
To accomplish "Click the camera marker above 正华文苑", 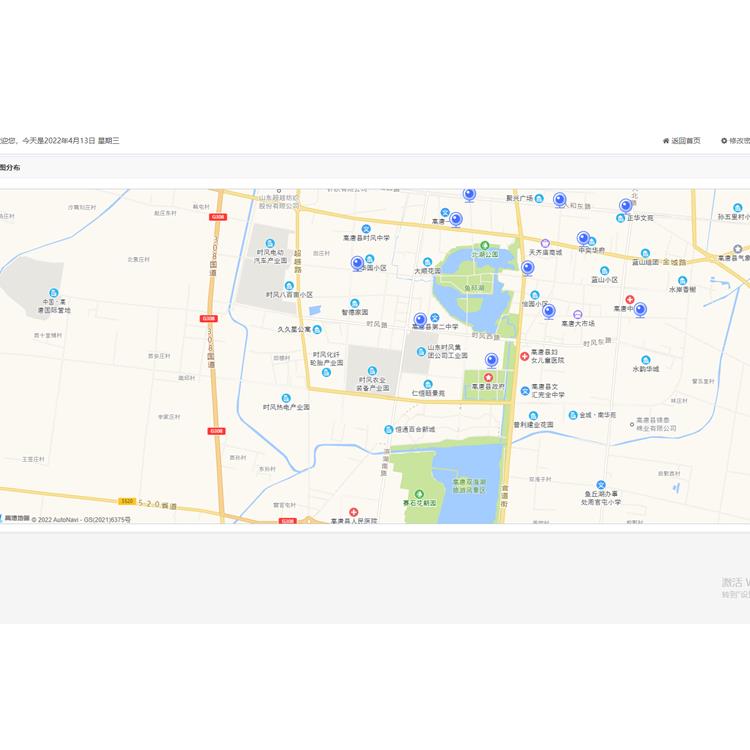I will 626,206.
